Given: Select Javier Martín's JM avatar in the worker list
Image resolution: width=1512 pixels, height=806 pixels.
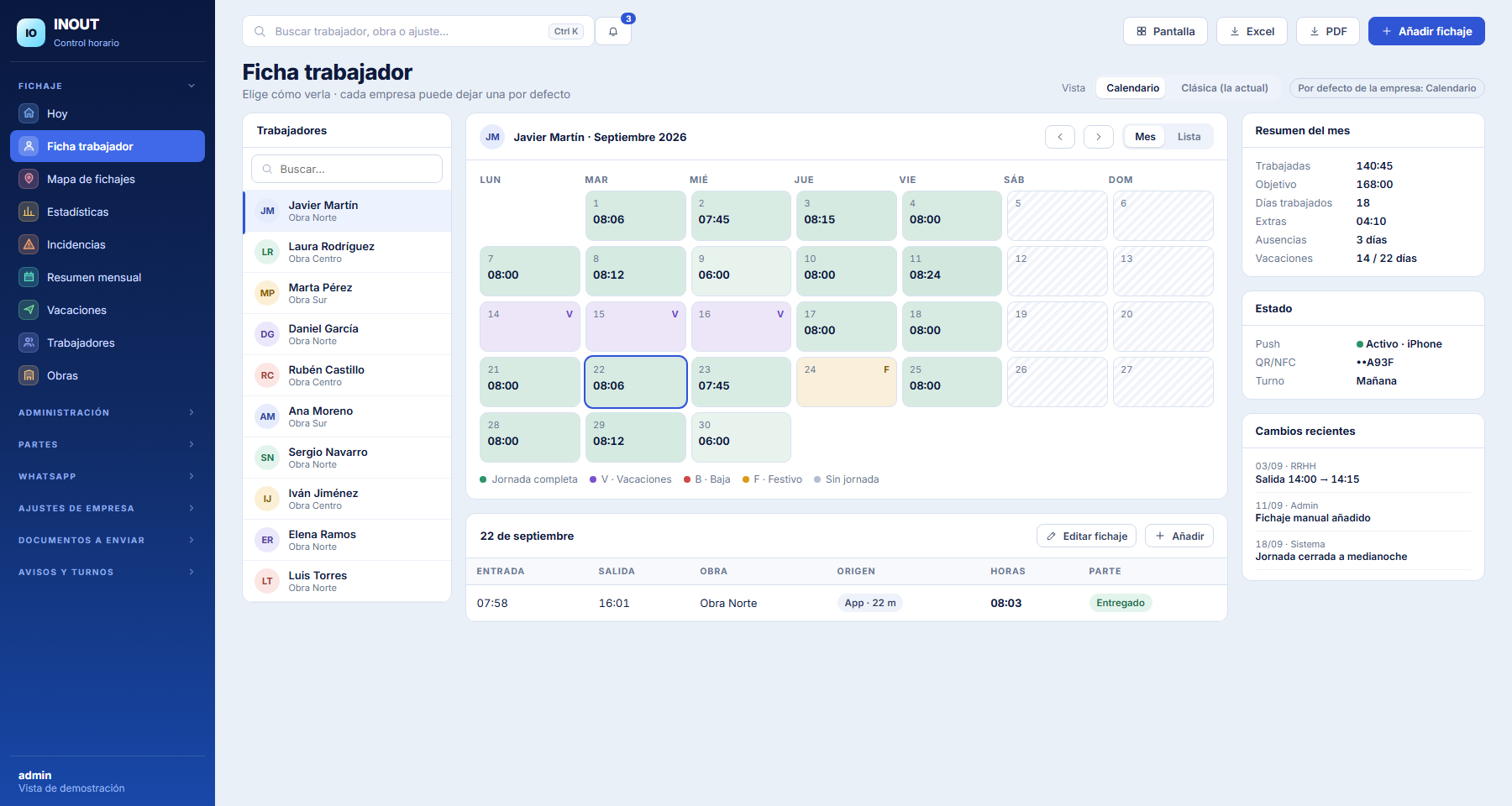Looking at the screenshot, I should tap(267, 211).
